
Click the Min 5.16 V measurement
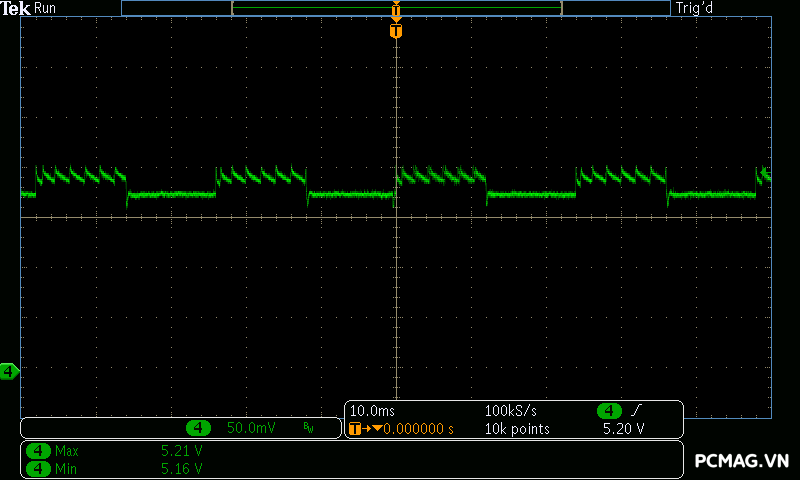pyautogui.click(x=181, y=468)
